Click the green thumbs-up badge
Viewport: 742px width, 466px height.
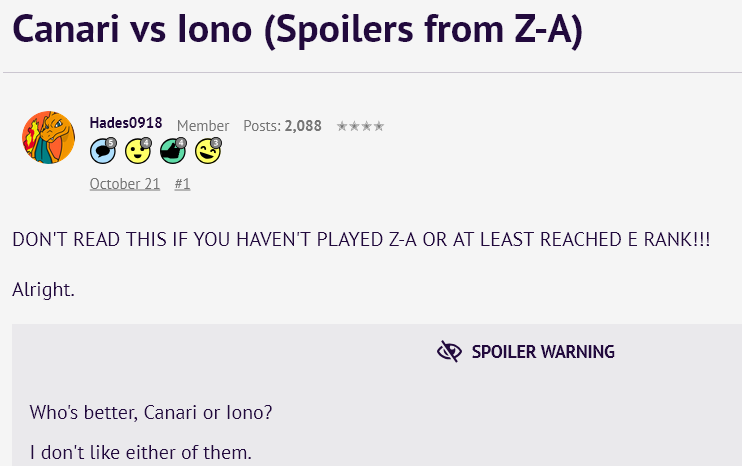(172, 152)
